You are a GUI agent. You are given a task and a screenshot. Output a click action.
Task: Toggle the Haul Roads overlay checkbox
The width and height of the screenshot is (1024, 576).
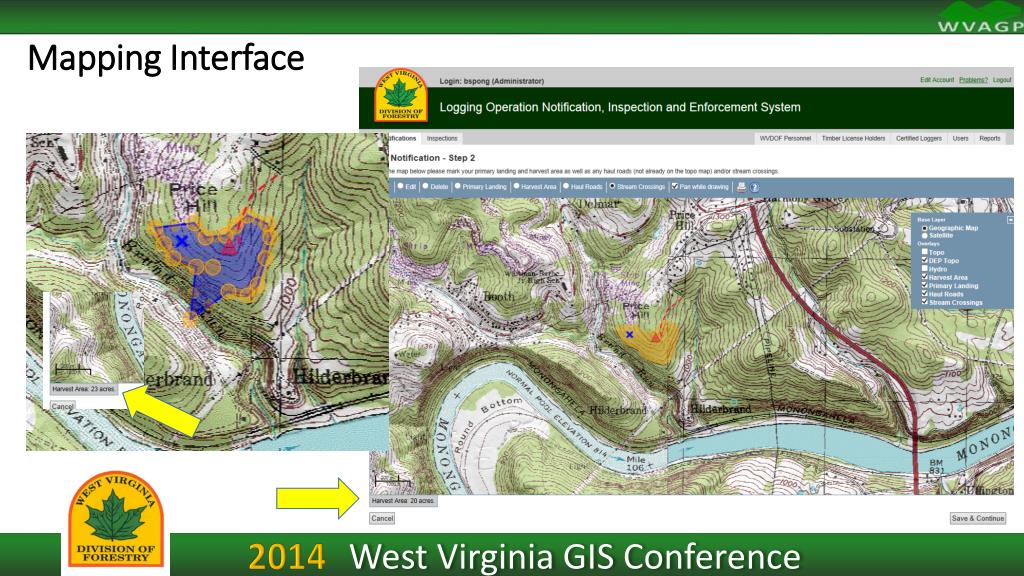(x=924, y=294)
